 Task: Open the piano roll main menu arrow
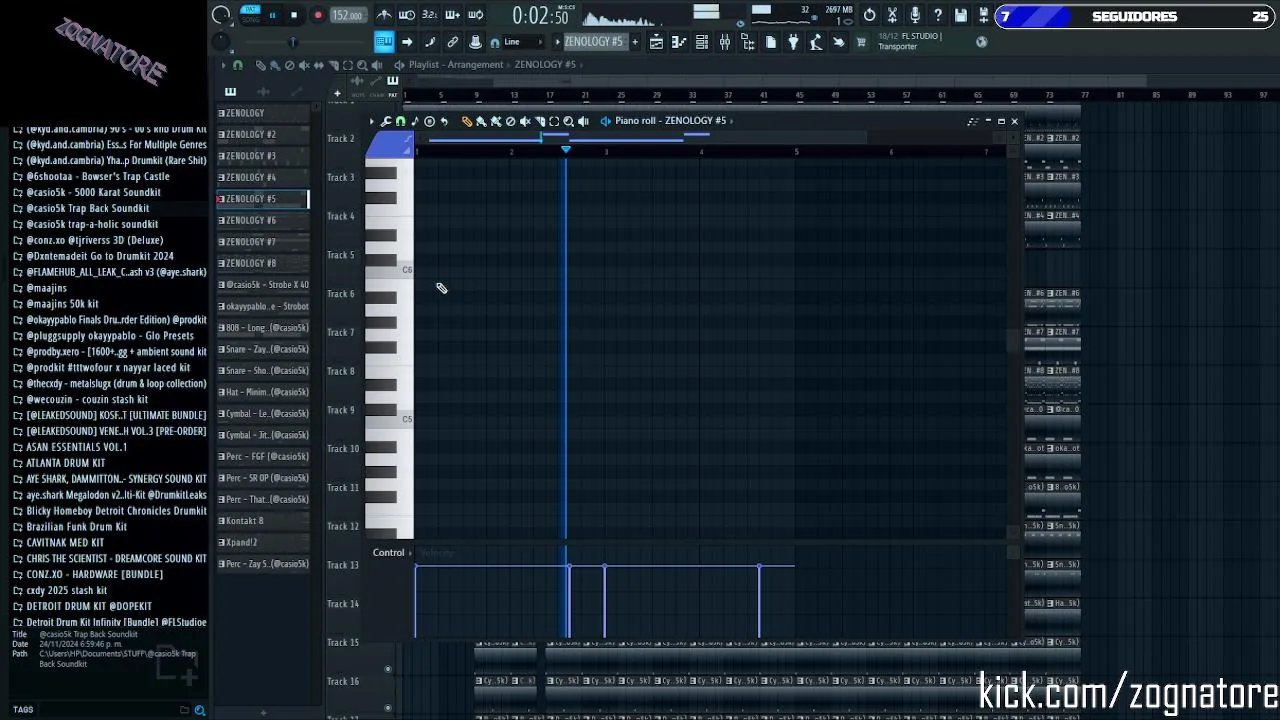click(372, 121)
